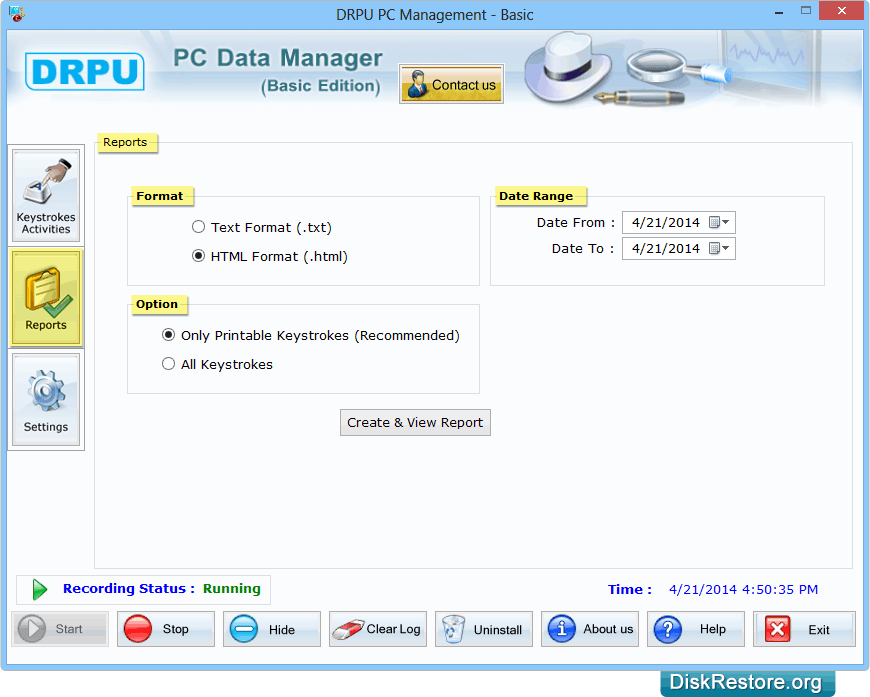Image resolution: width=870 pixels, height=697 pixels.
Task: Click the Running status text
Action: [231, 588]
